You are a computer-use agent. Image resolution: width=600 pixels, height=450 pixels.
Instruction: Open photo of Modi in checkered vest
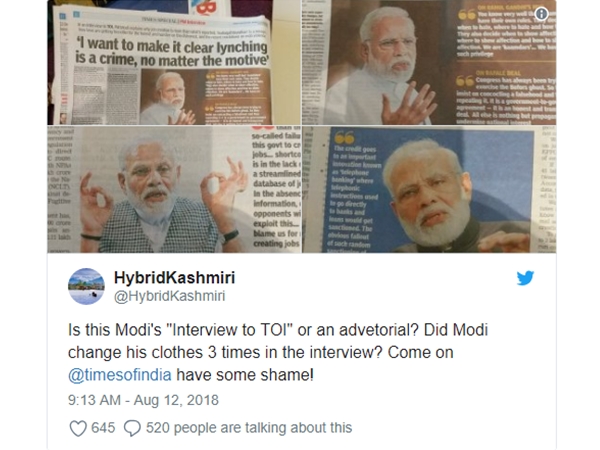pyautogui.click(x=174, y=189)
